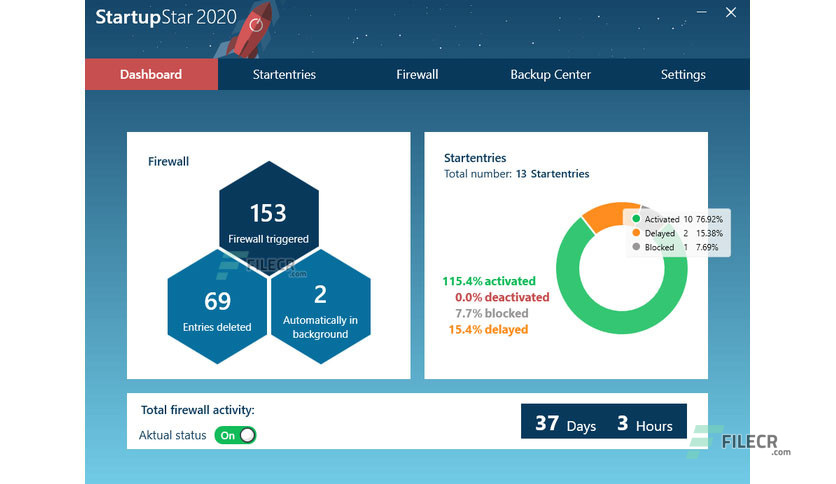Click 'Total number: 13 Startentries' text
Viewport: 836px width, 484px height.
pyautogui.click(x=517, y=174)
